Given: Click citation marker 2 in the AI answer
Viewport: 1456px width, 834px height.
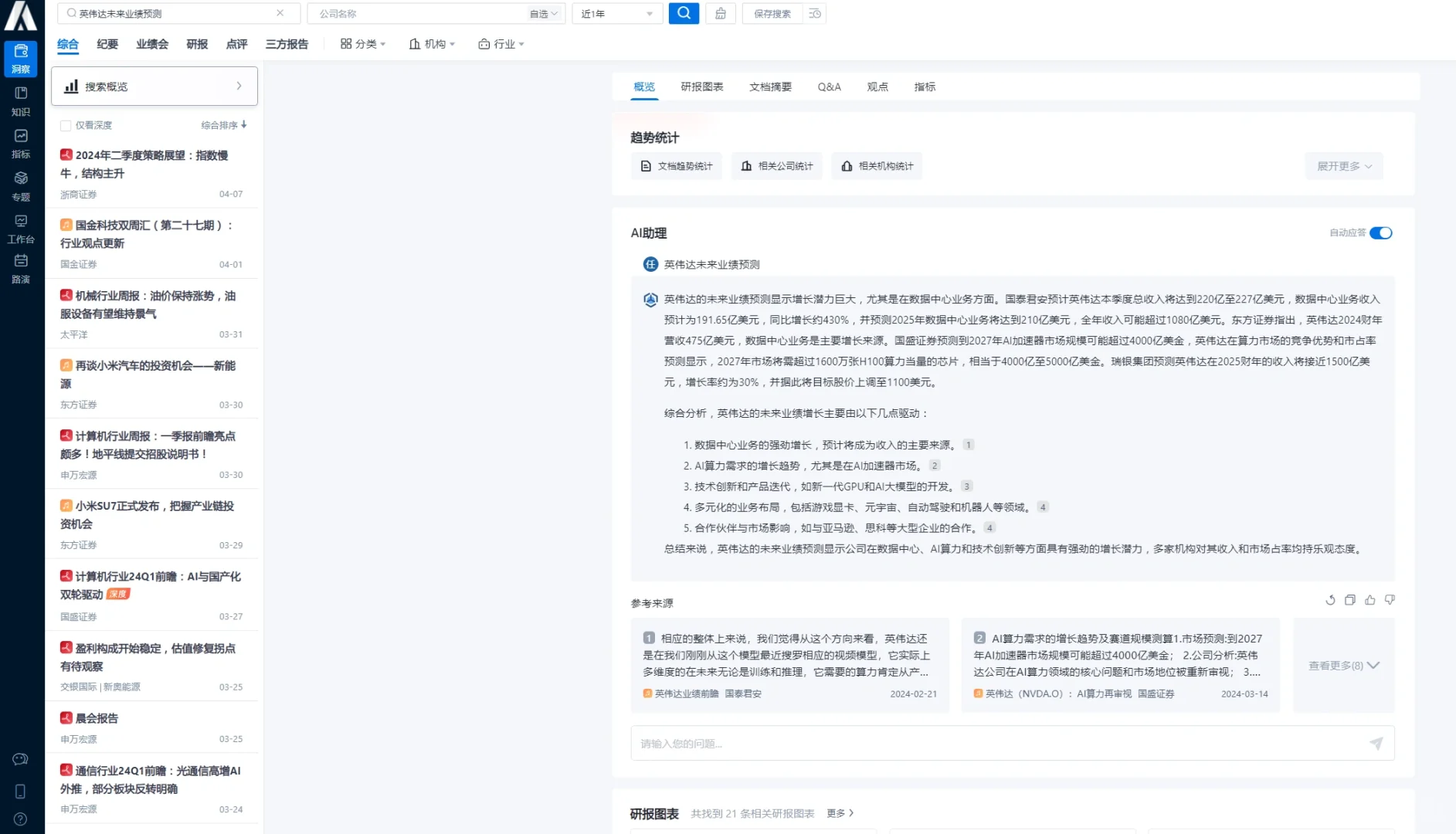Looking at the screenshot, I should pyautogui.click(x=935, y=466).
